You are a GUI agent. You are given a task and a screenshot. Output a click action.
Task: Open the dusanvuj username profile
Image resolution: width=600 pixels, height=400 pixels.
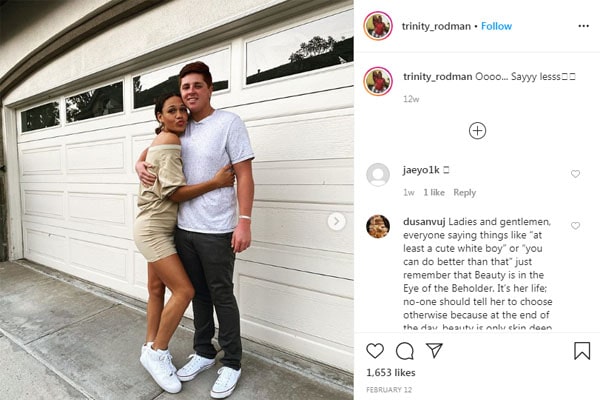(x=424, y=222)
